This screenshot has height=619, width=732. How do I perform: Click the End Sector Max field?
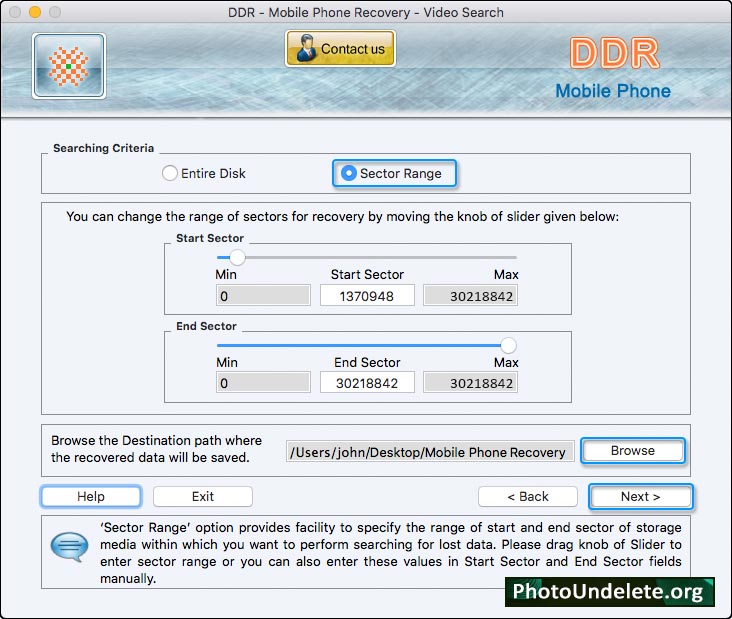coord(471,383)
